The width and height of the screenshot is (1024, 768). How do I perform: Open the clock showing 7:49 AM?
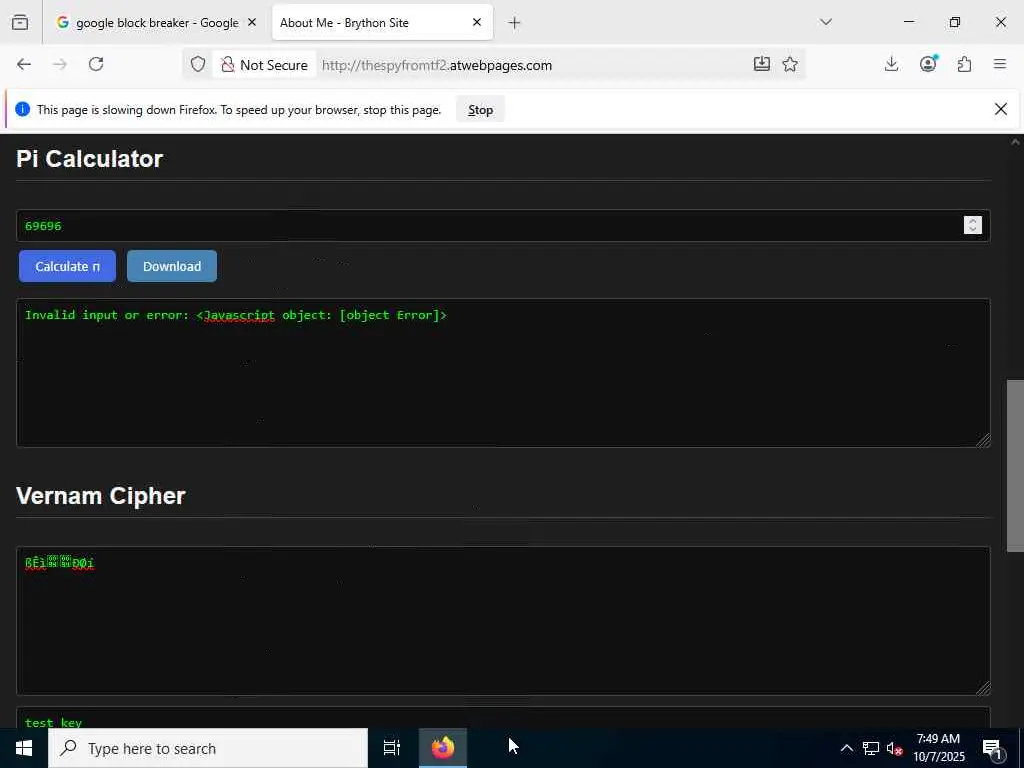pos(938,748)
